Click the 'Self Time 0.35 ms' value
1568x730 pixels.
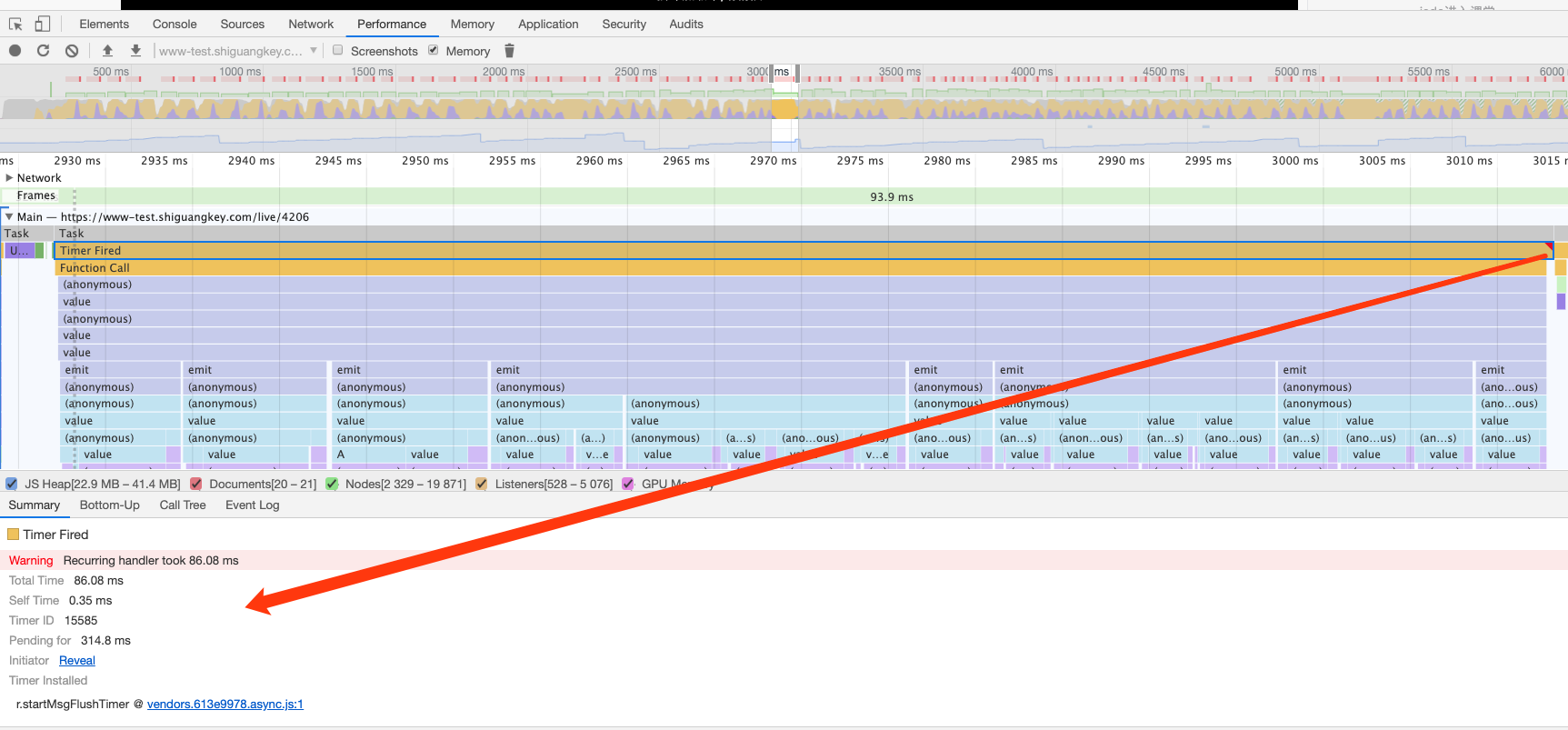tap(91, 601)
